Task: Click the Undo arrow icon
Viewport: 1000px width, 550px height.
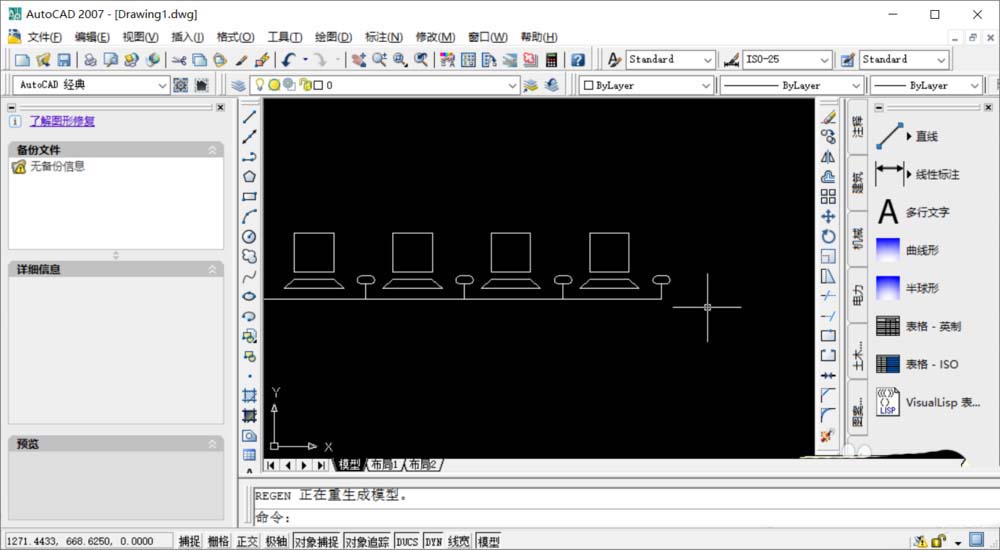Action: [289, 60]
